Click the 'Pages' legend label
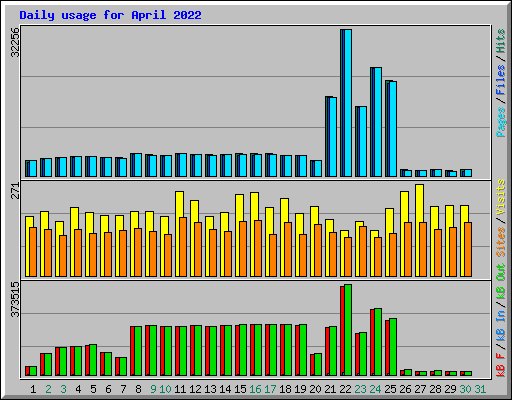This screenshot has height=400, width=512. coord(500,122)
